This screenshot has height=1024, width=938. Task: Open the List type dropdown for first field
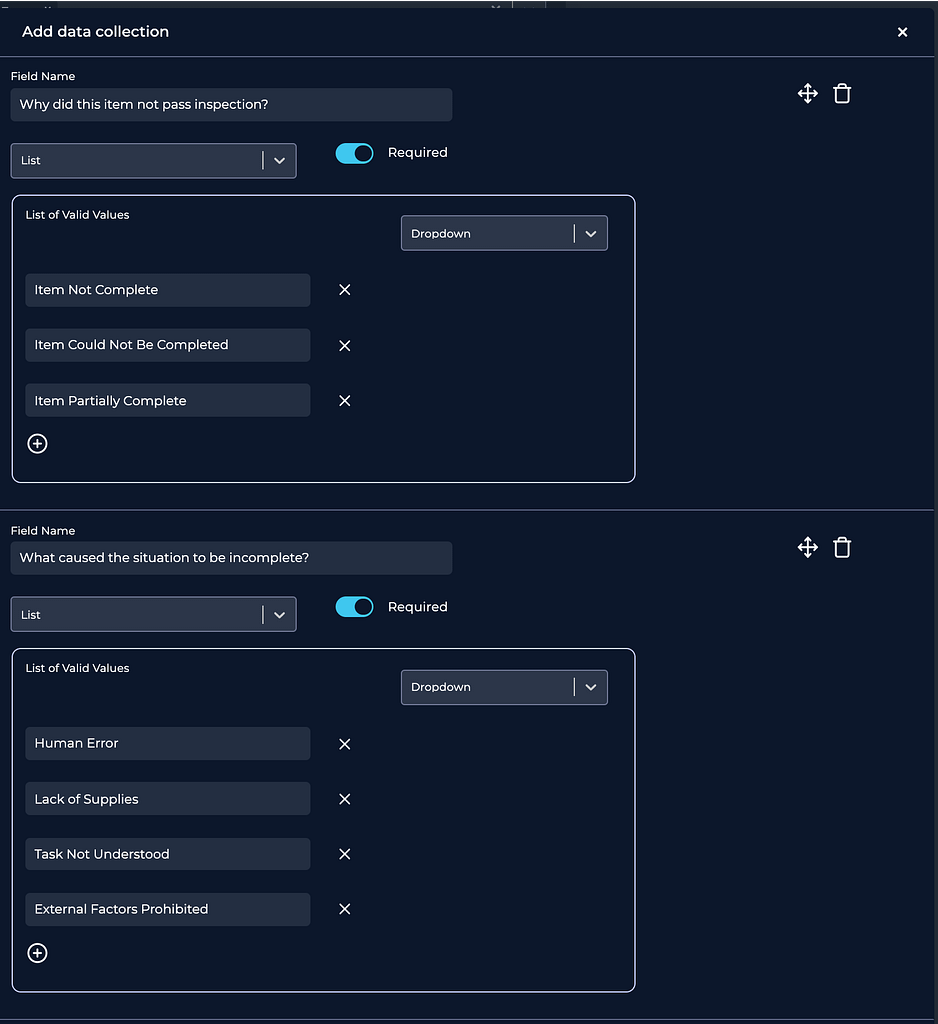tap(153, 161)
